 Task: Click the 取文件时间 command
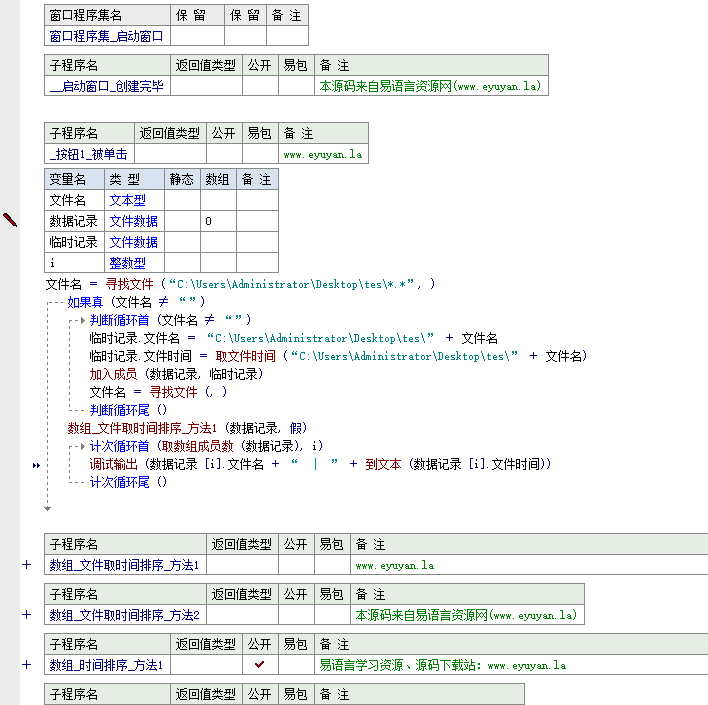(245, 356)
